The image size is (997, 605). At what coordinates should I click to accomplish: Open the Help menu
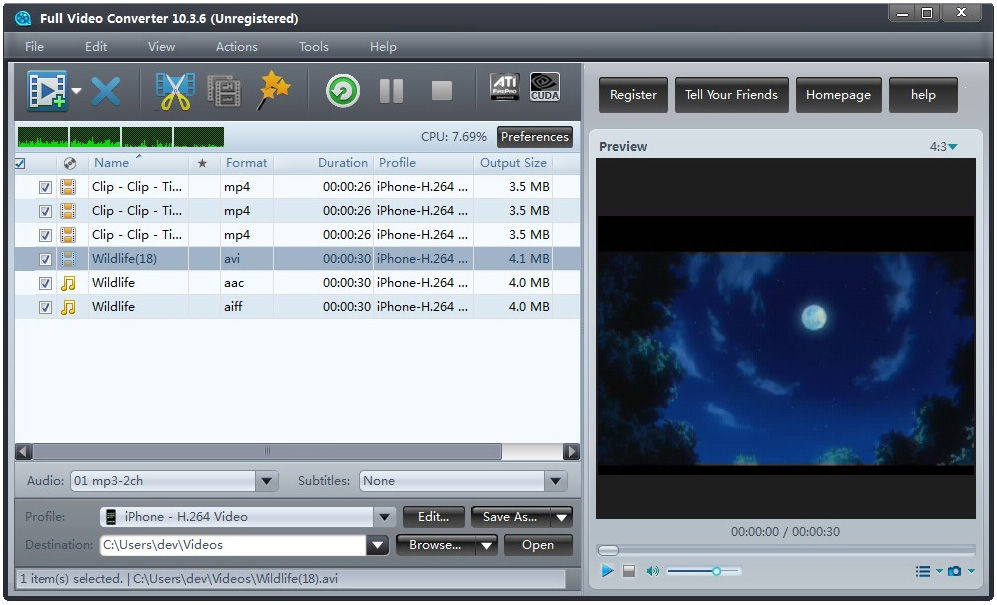[x=383, y=46]
